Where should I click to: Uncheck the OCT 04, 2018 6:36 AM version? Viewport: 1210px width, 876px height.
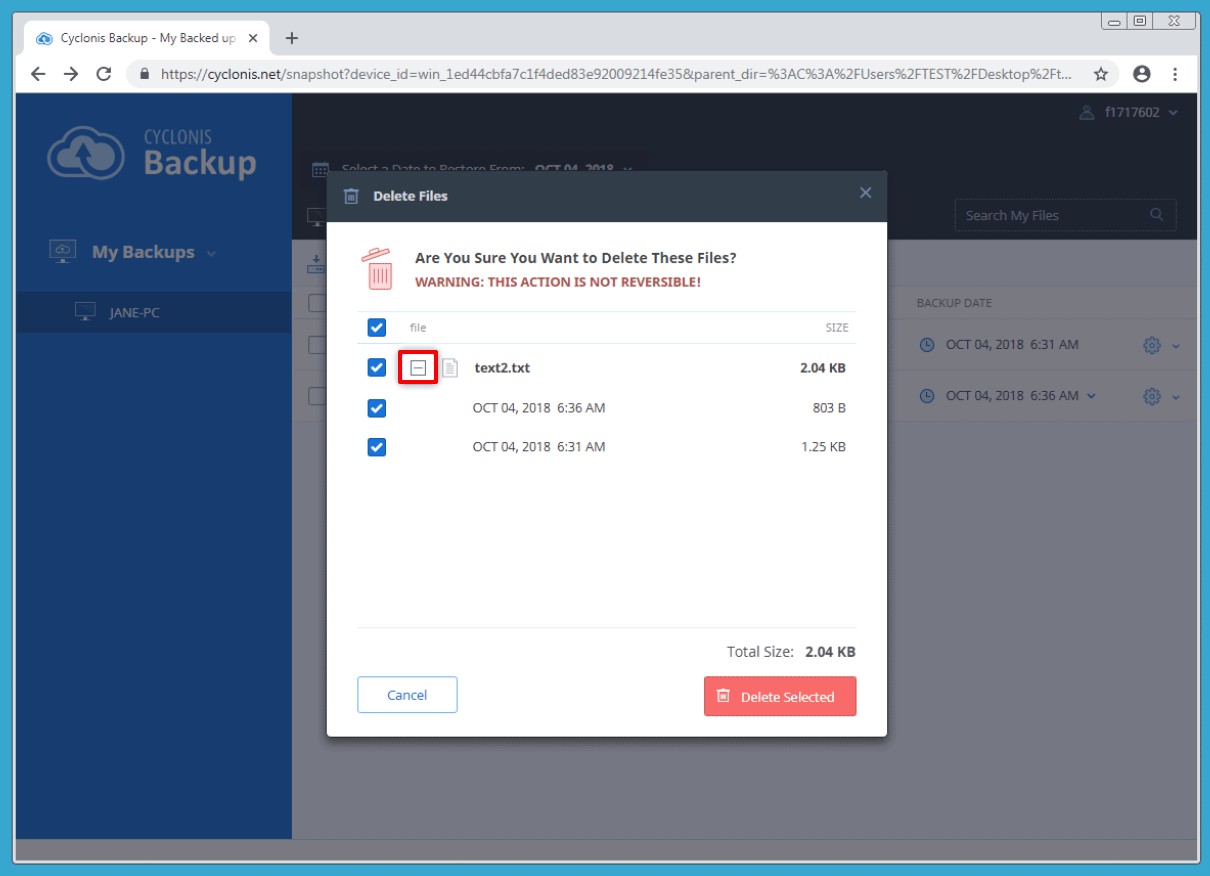click(377, 408)
